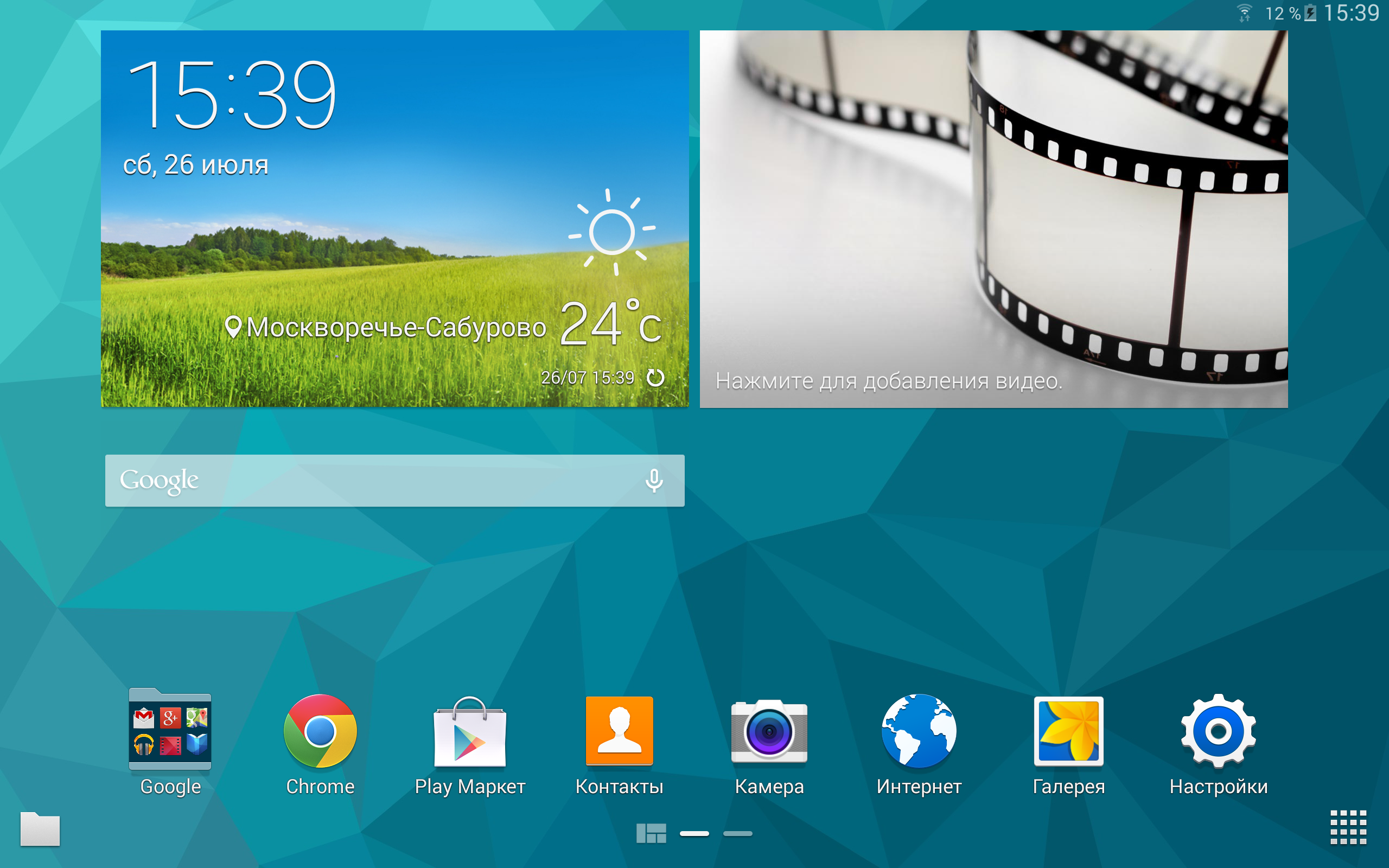Open the Галерея app
Image resolution: width=1389 pixels, height=868 pixels.
(1068, 731)
